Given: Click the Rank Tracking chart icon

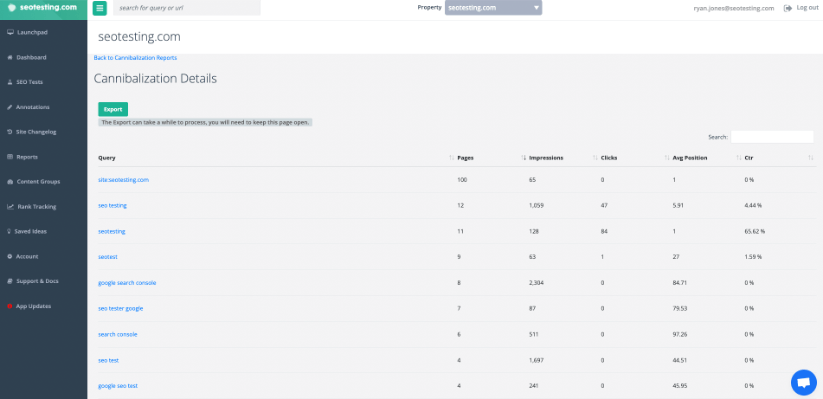Looking at the screenshot, I should [x=10, y=207].
